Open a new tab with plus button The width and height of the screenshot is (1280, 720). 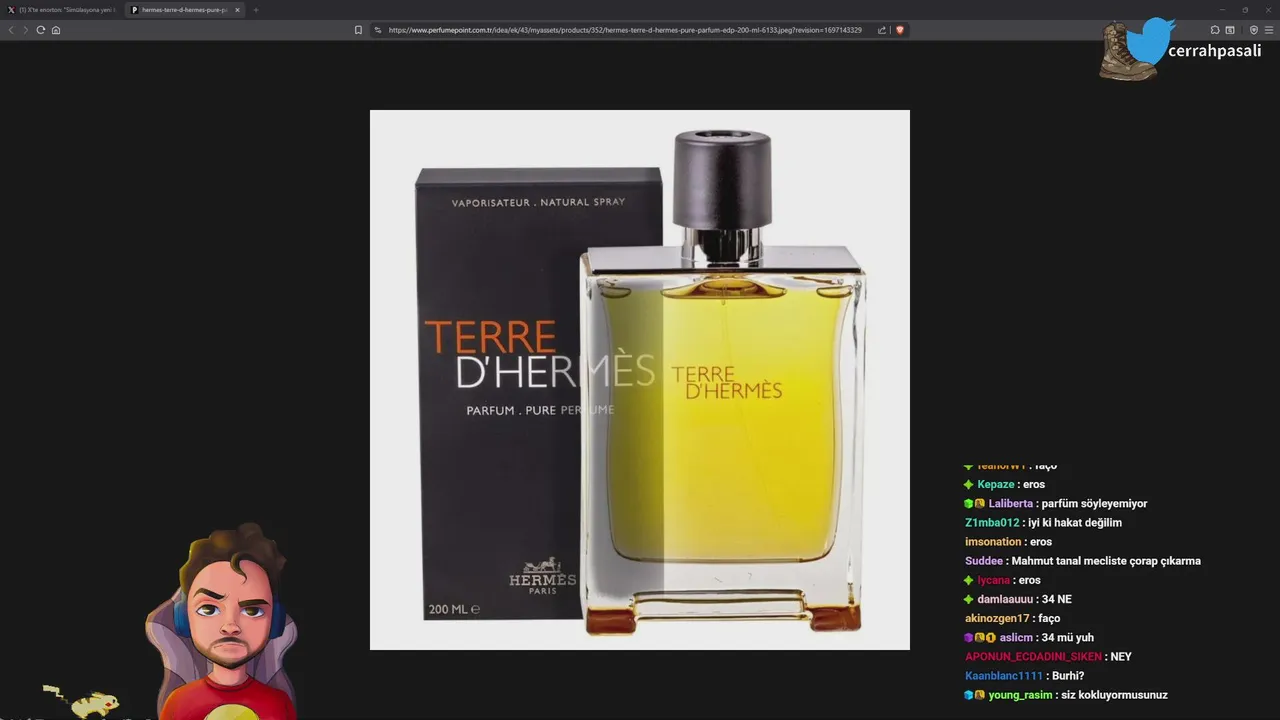pos(256,10)
